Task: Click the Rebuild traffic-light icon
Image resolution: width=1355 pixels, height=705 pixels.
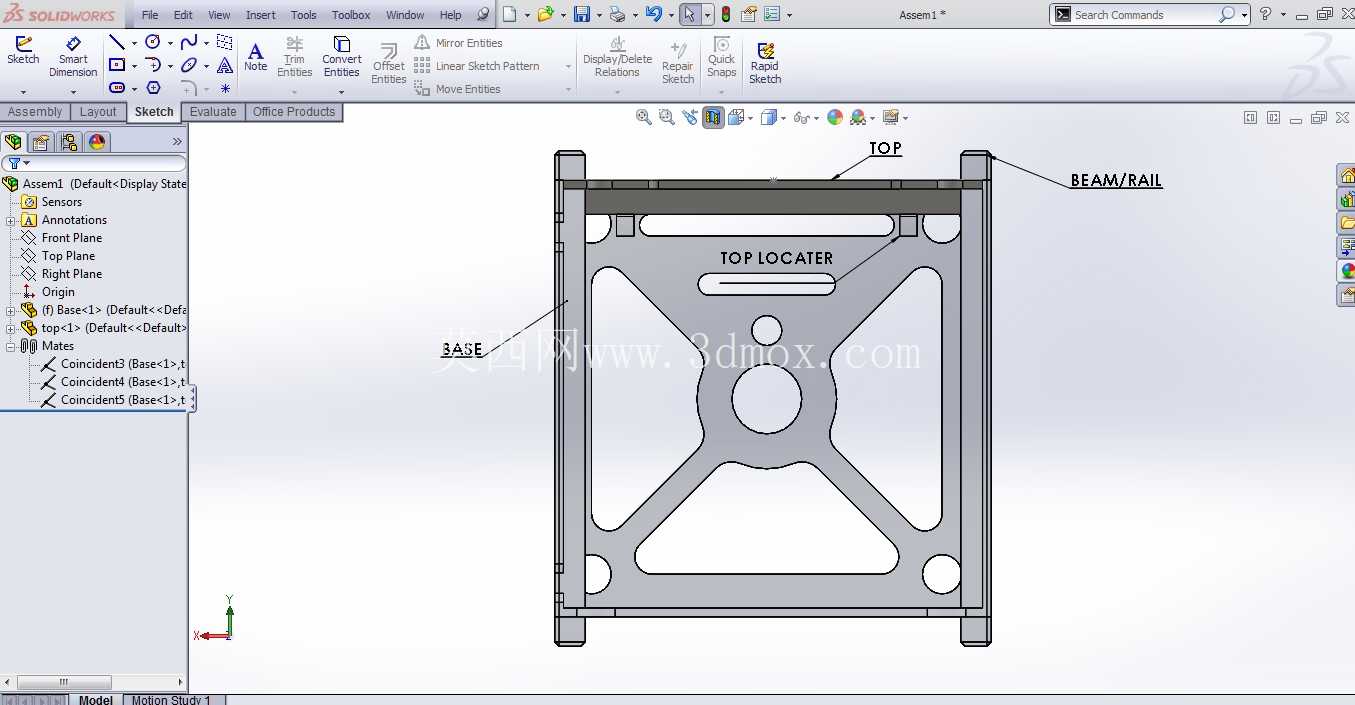Action: pyautogui.click(x=725, y=14)
